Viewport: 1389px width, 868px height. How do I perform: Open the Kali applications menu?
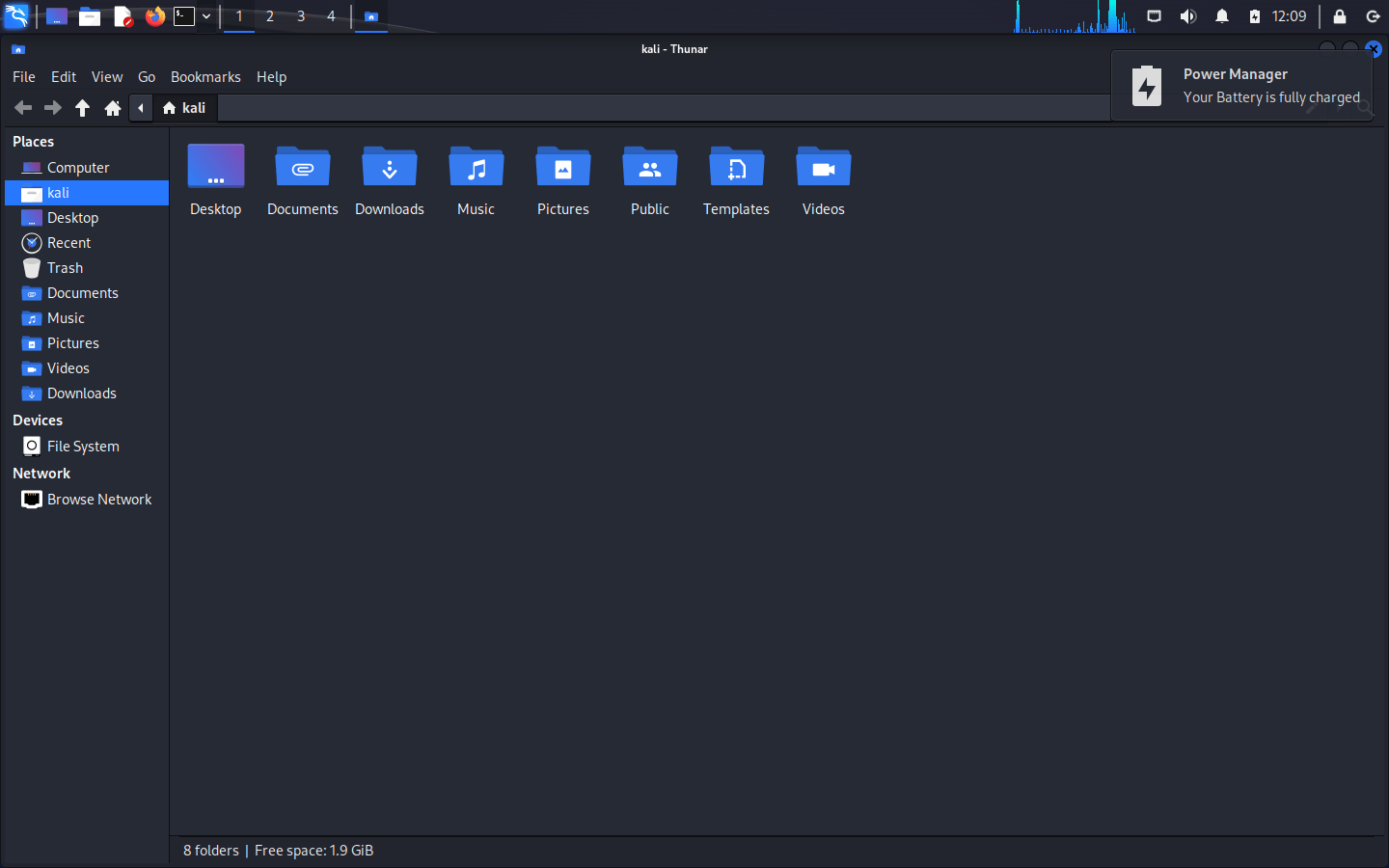[x=17, y=16]
